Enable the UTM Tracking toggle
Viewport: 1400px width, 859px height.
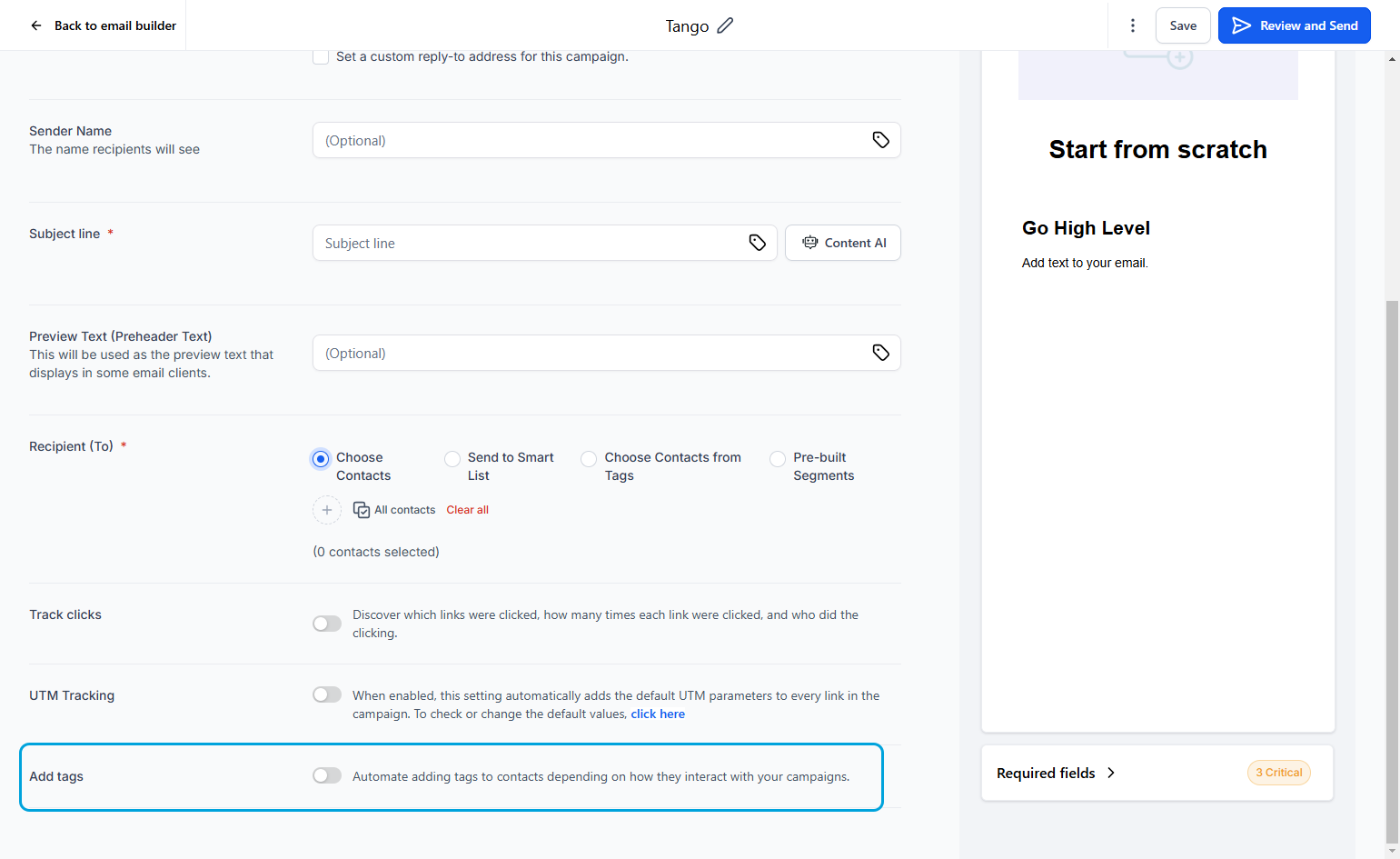(327, 694)
